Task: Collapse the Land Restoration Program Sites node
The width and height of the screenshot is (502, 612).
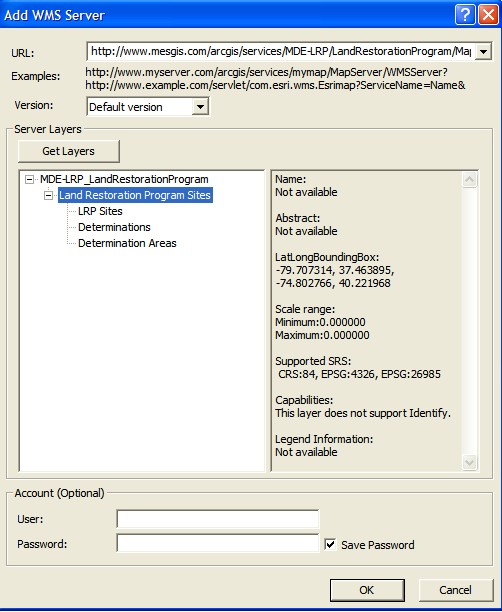Action: pos(48,195)
